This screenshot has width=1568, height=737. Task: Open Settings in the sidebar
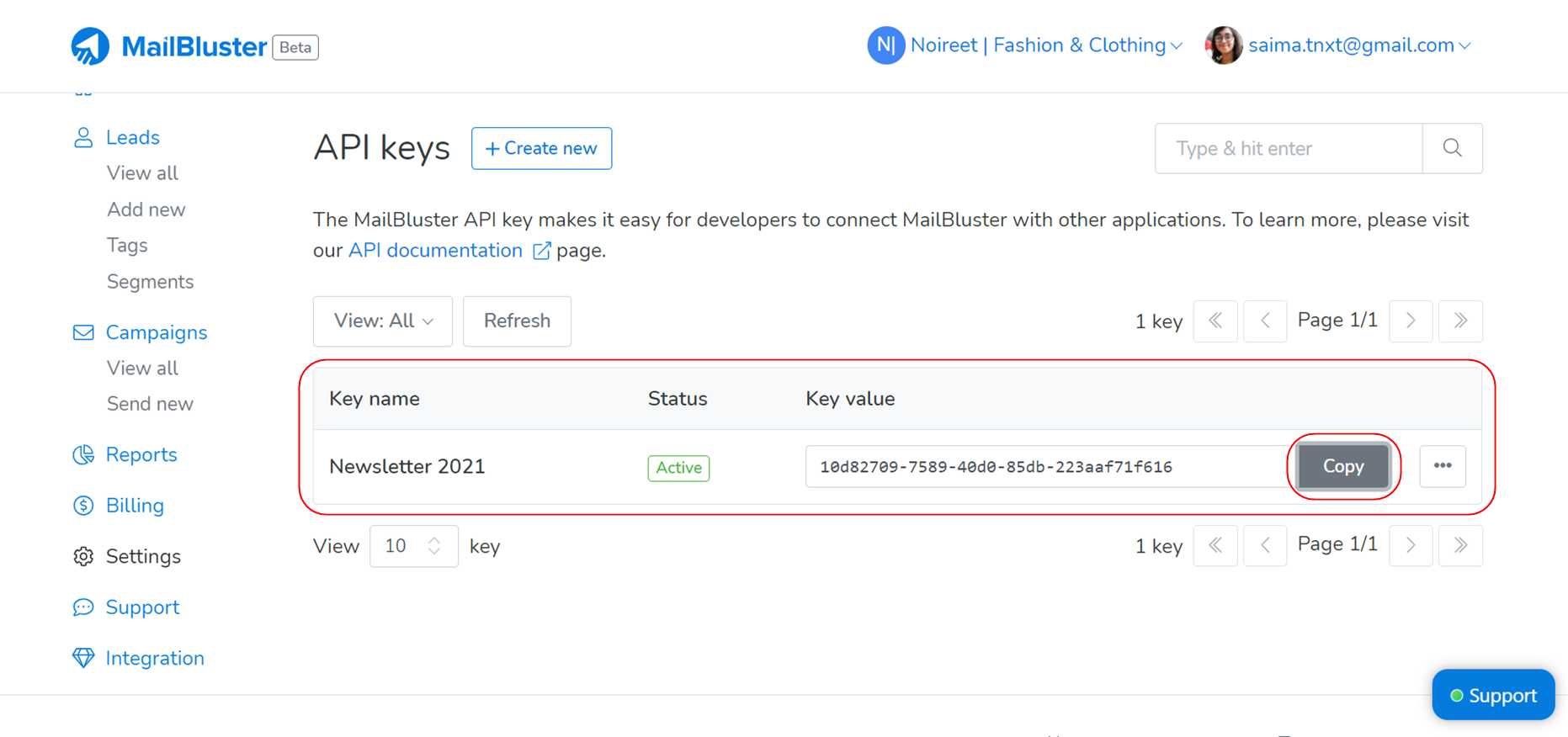click(x=143, y=556)
